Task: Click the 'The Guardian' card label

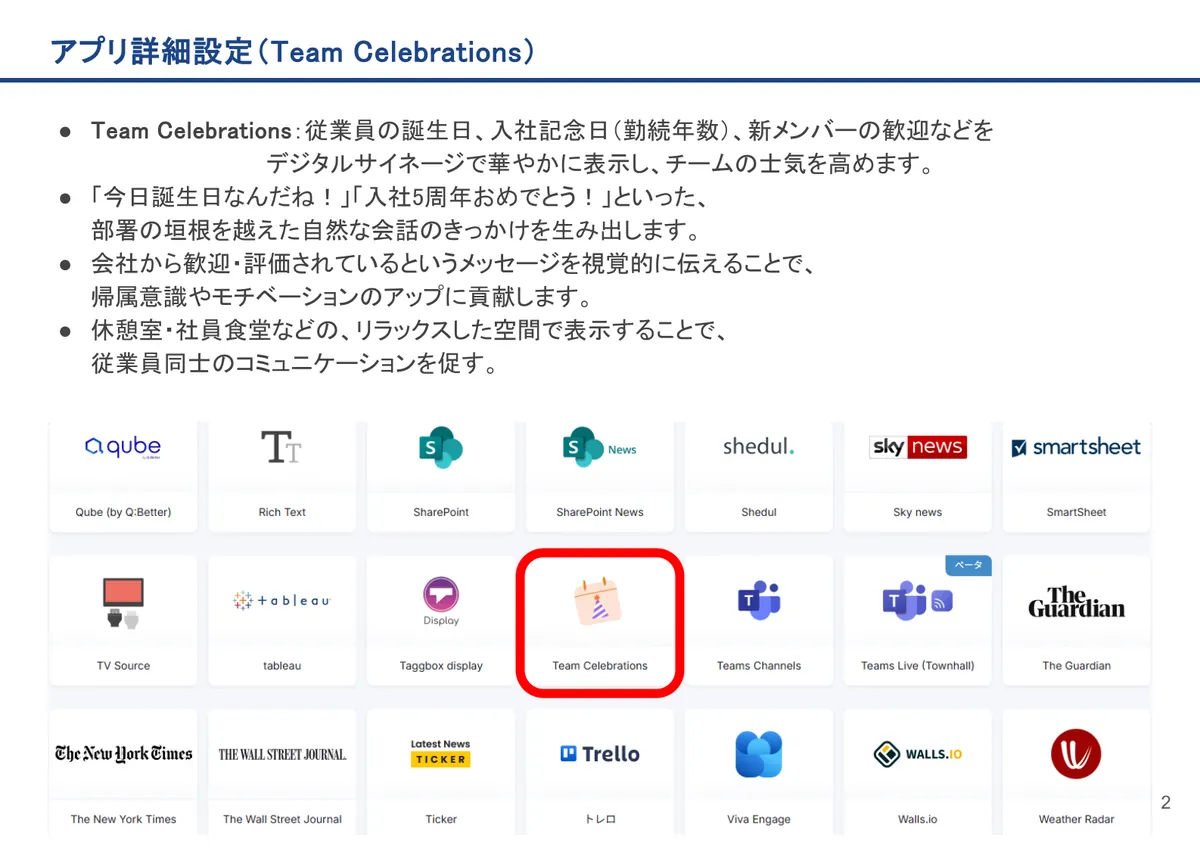Action: [1076, 666]
